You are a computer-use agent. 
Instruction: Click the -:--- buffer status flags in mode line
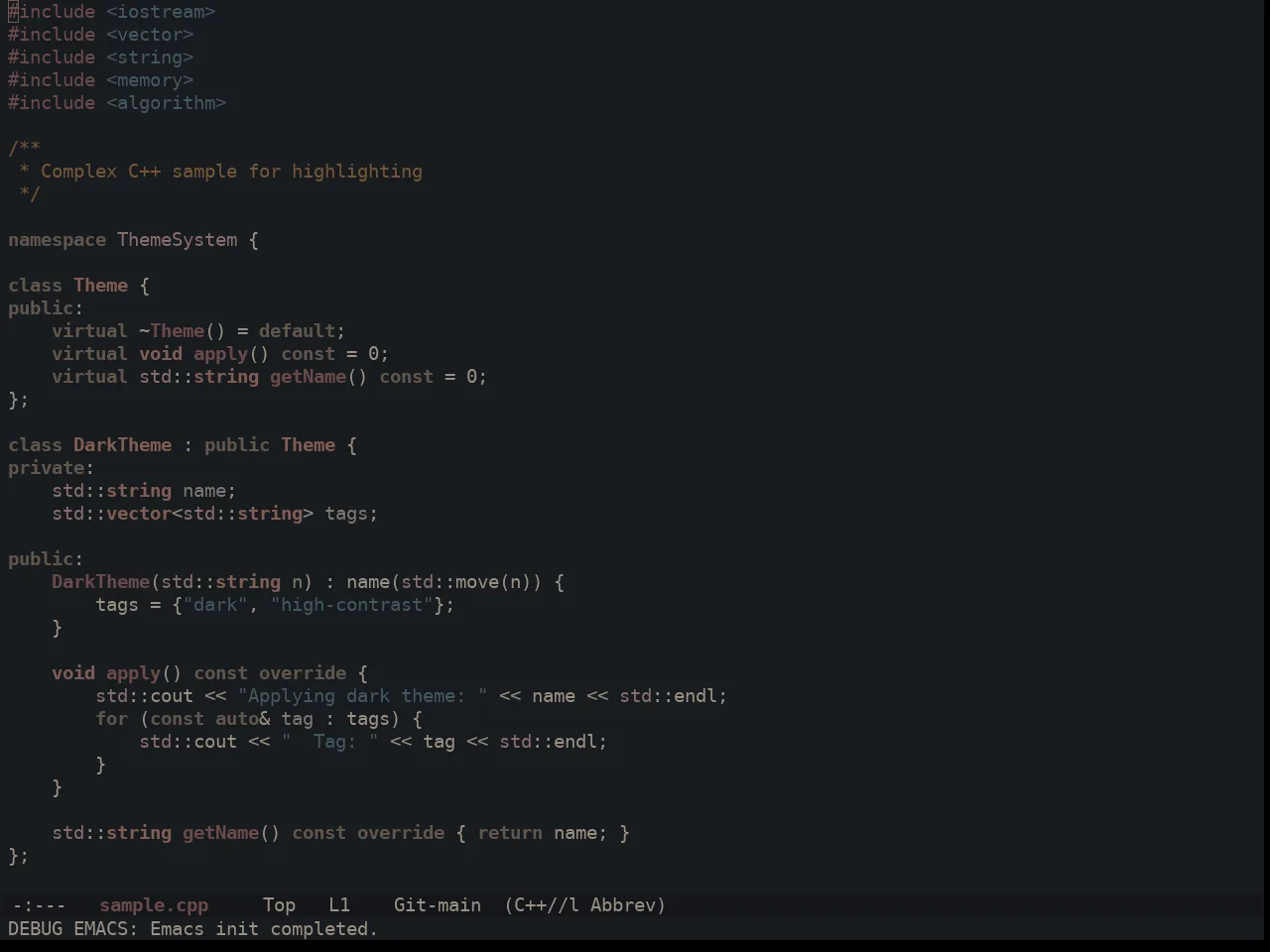pyautogui.click(x=39, y=905)
